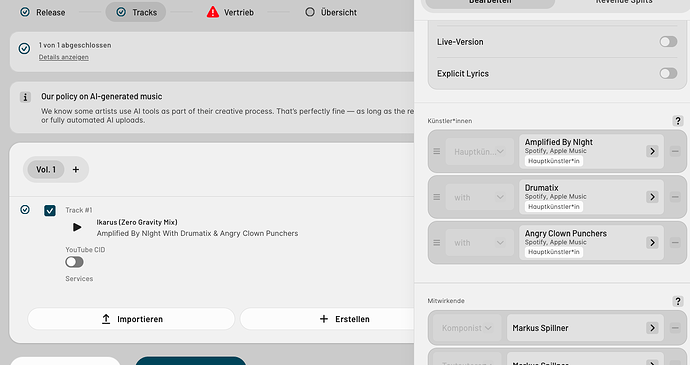Click the artist line 'Amplified By NIght With Drumatix & Angry Clown Punchers'
The image size is (690, 365).
click(x=198, y=233)
